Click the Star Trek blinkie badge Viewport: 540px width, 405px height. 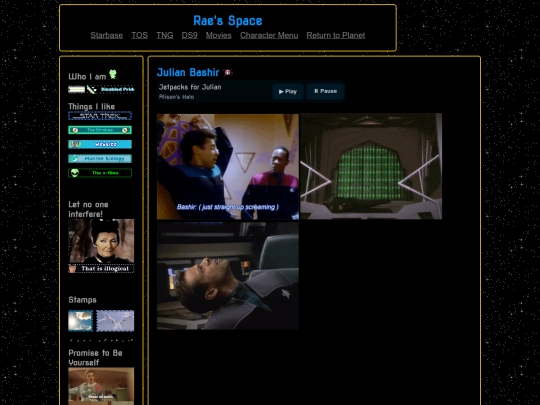(100, 116)
